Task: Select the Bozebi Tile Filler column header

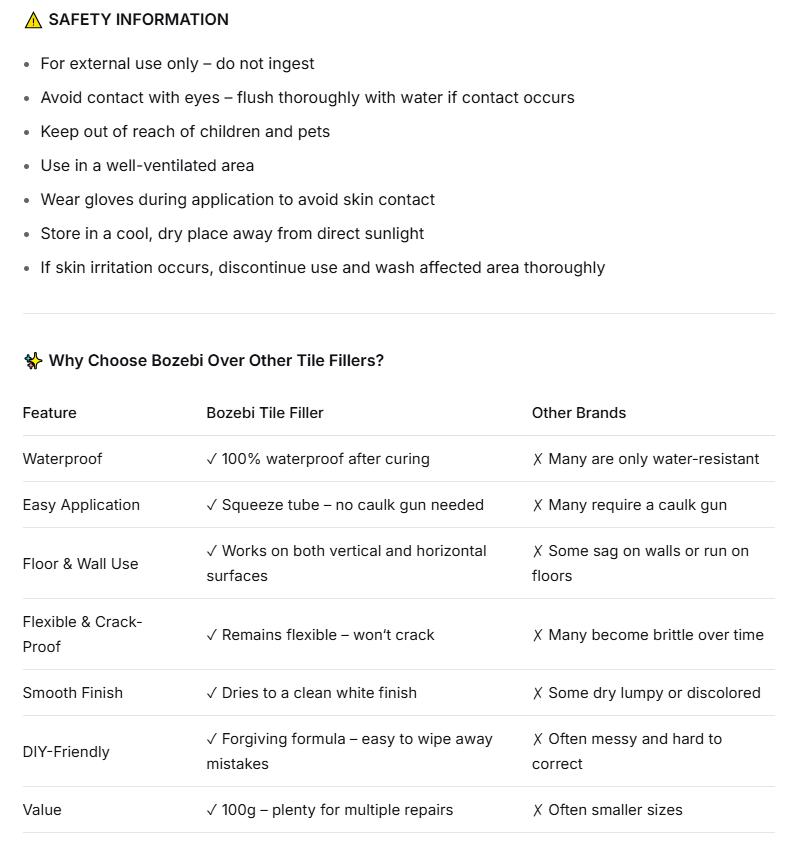Action: [x=265, y=413]
